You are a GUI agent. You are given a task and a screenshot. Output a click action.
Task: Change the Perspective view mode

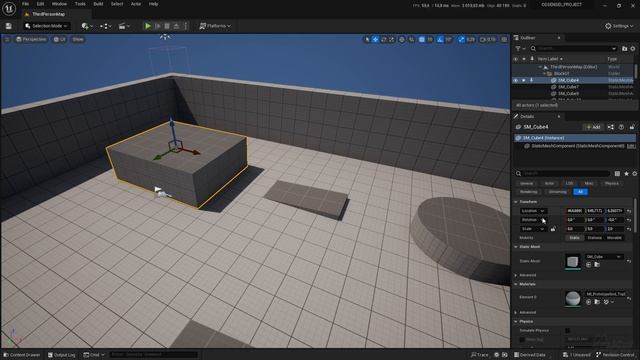pyautogui.click(x=31, y=39)
